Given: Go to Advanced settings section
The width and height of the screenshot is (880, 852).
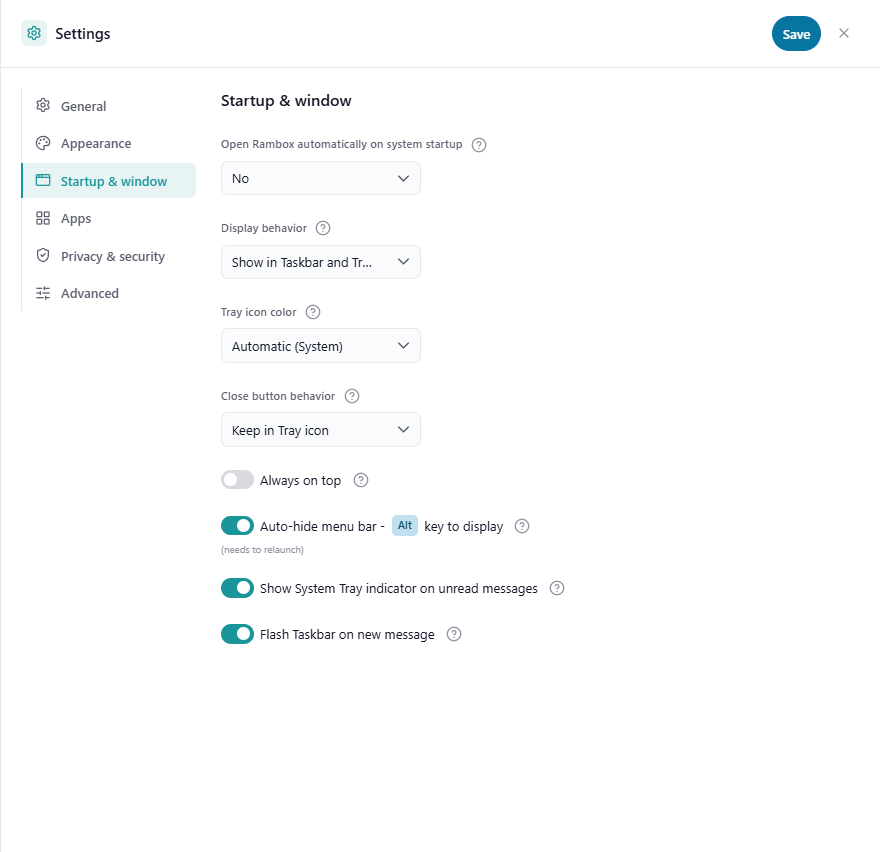Looking at the screenshot, I should [x=109, y=293].
